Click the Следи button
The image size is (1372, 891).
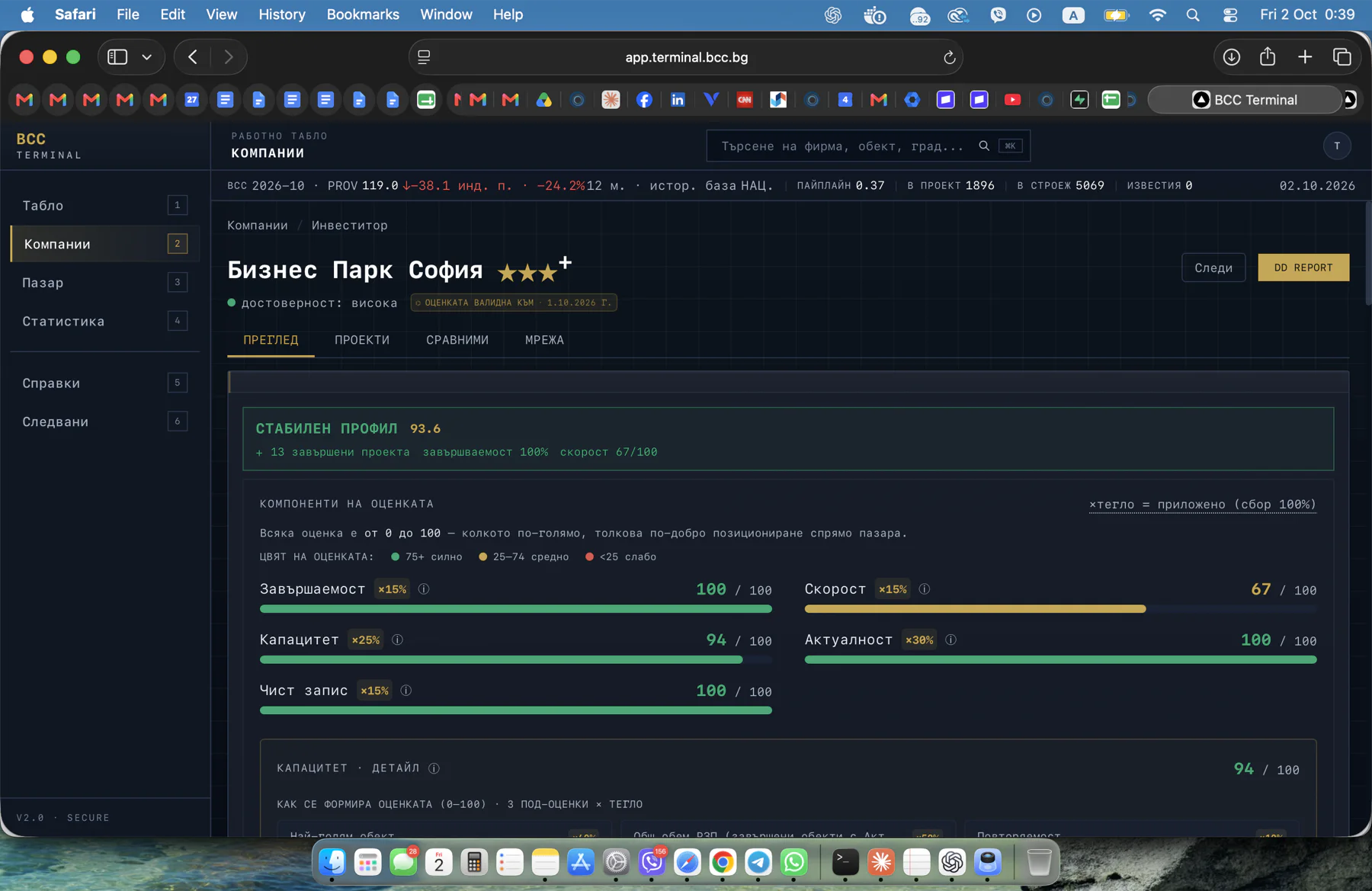pos(1213,268)
